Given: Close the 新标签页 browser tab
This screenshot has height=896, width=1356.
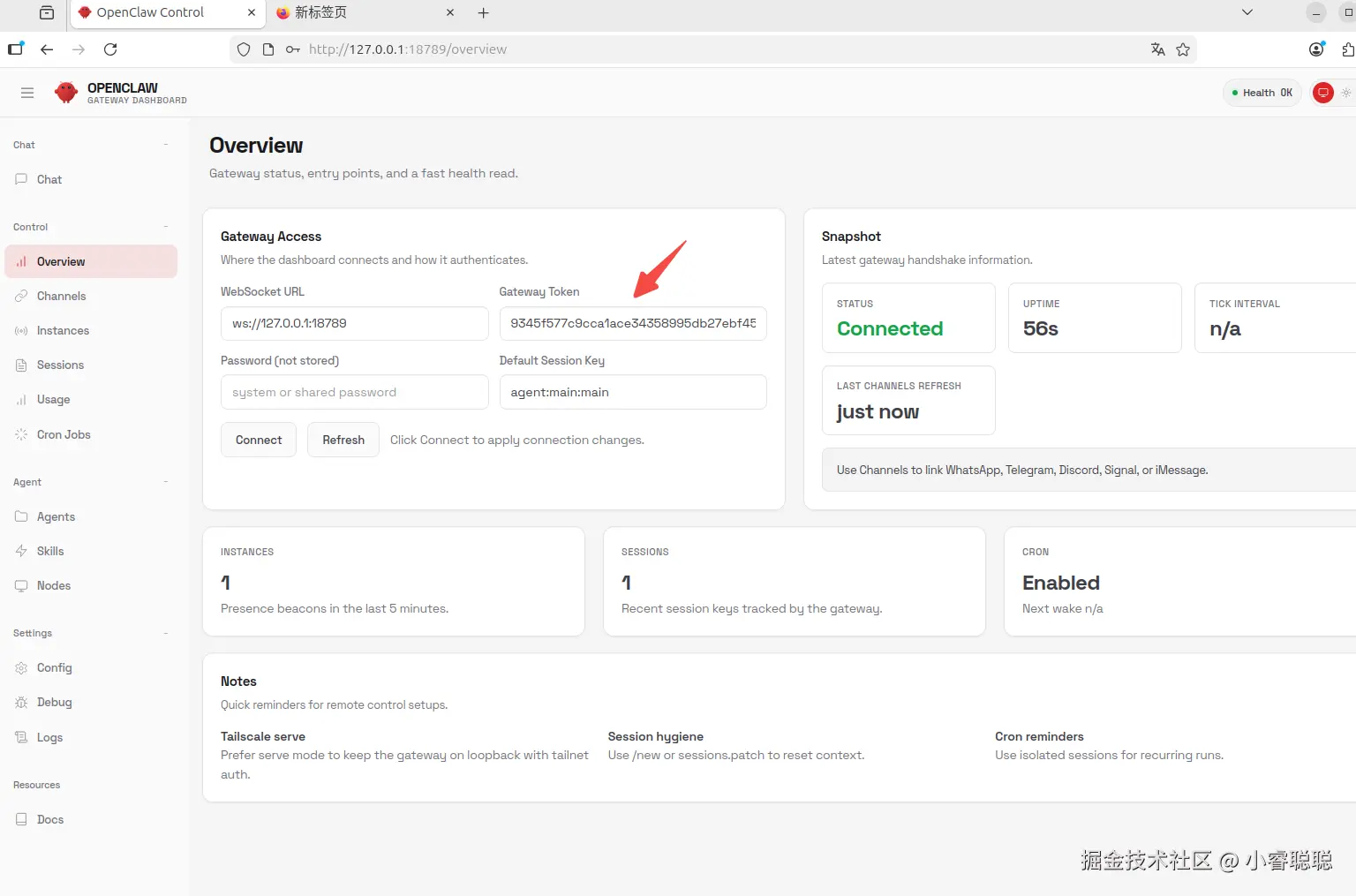Looking at the screenshot, I should 450,12.
